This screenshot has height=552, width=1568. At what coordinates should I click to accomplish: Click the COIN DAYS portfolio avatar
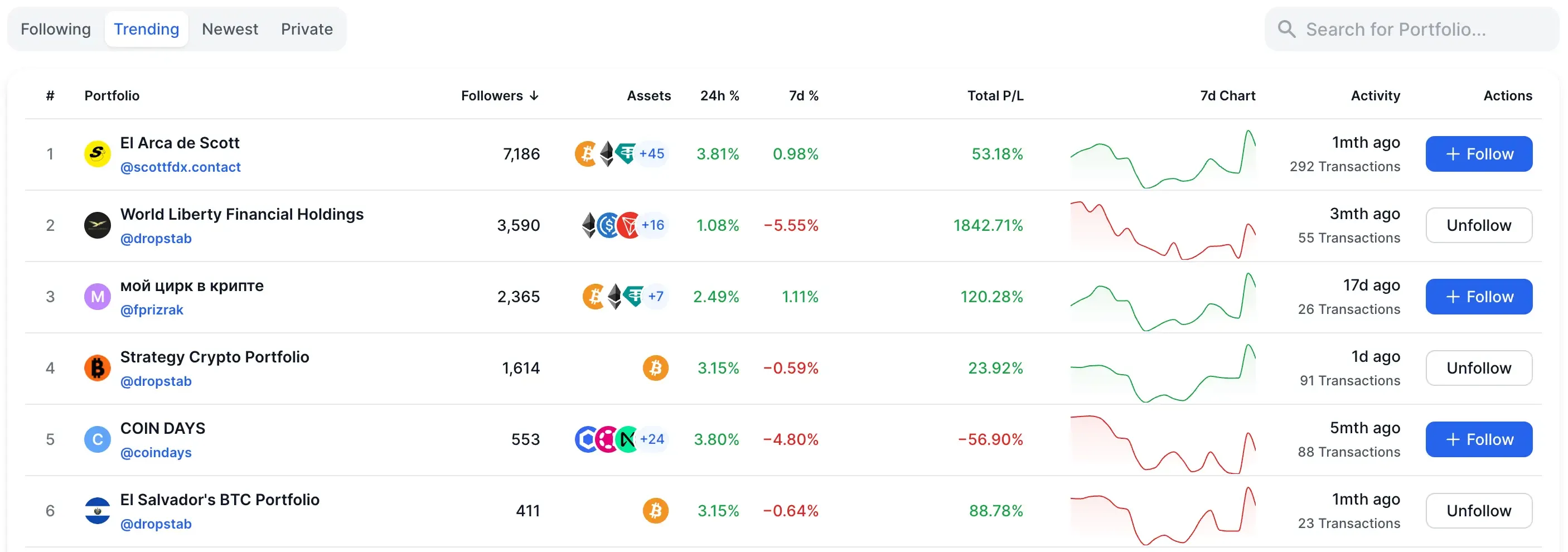98,439
